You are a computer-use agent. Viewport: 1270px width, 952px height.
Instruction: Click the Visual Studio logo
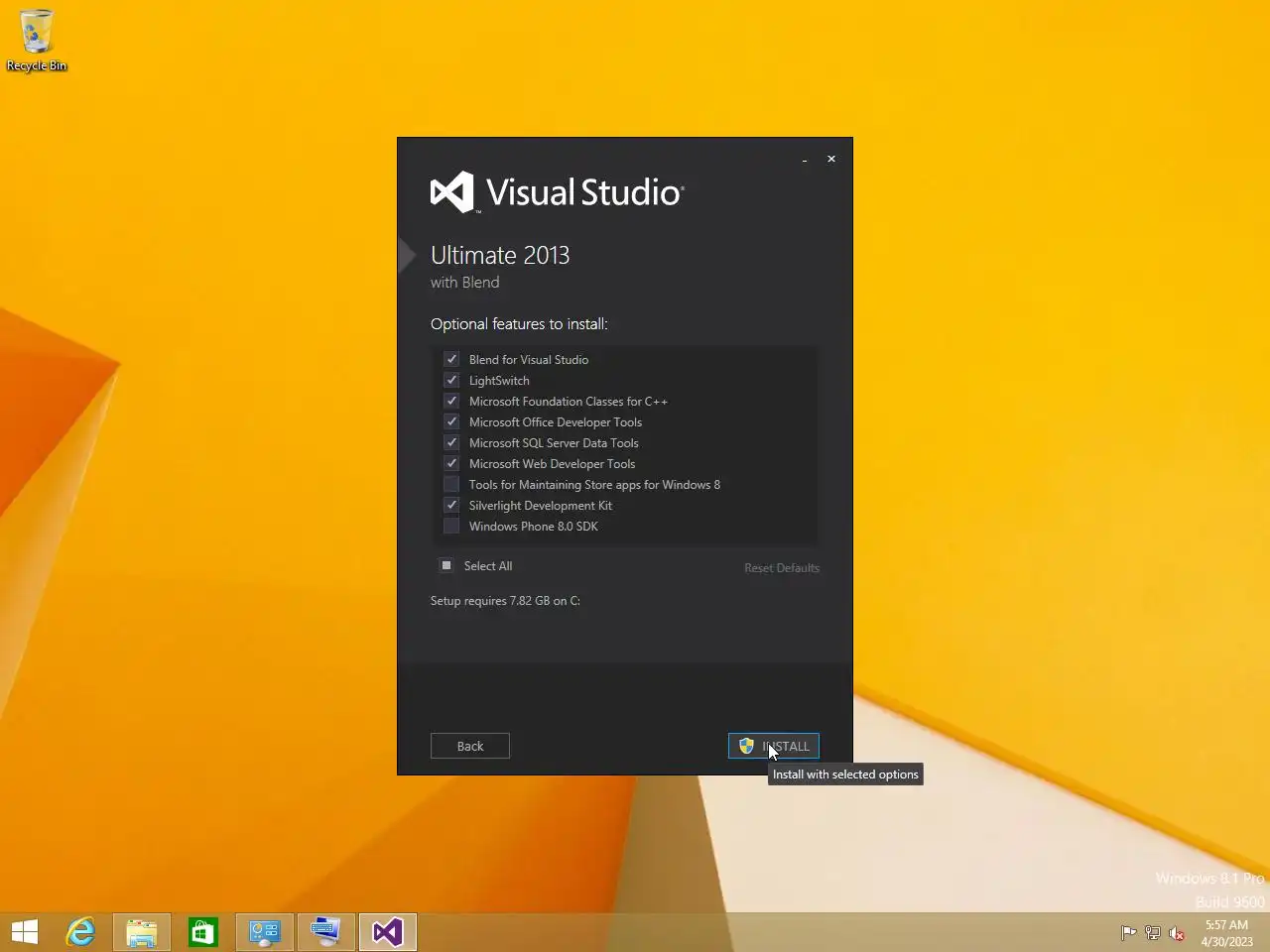pyautogui.click(x=557, y=192)
